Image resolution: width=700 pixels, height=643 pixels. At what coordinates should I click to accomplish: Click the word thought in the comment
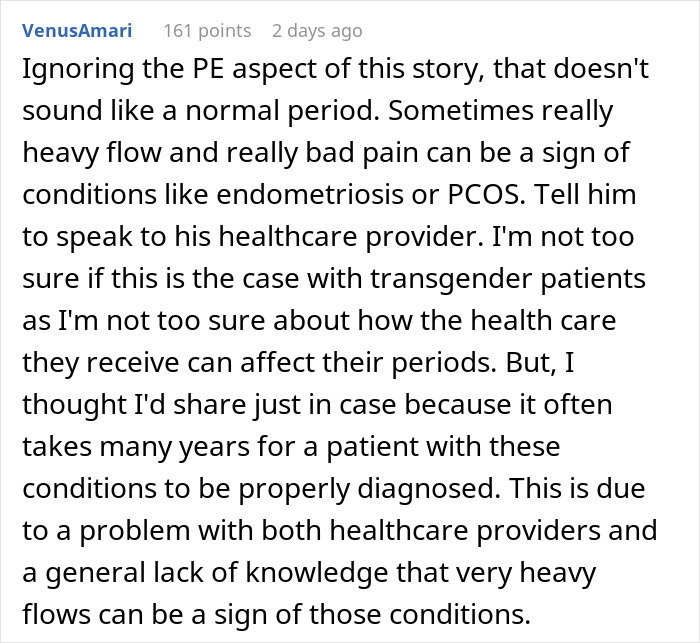pos(75,405)
